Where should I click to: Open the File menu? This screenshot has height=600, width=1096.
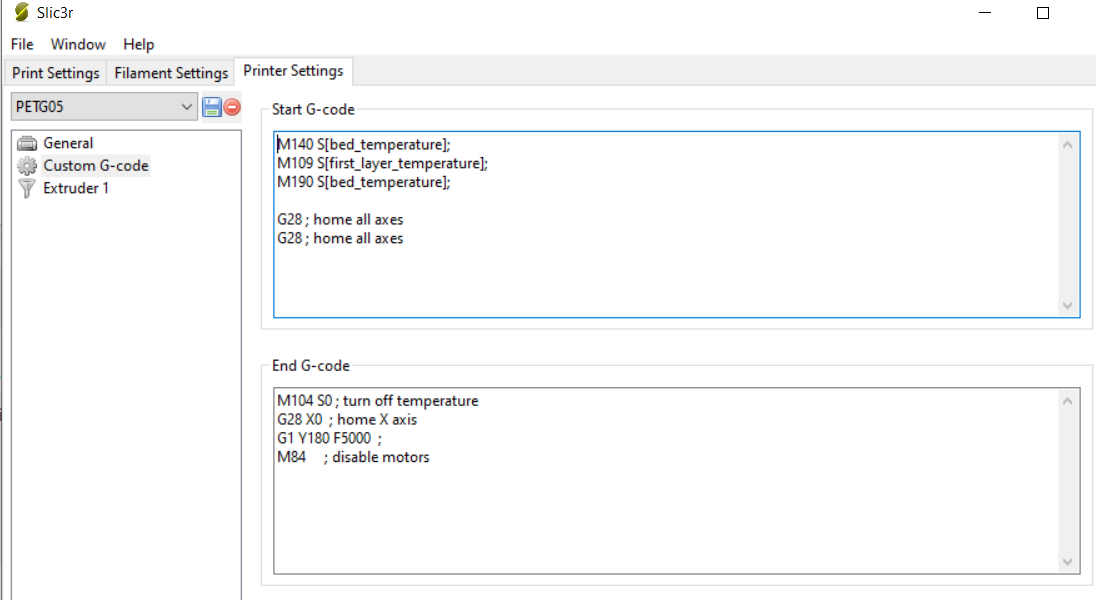[x=22, y=44]
